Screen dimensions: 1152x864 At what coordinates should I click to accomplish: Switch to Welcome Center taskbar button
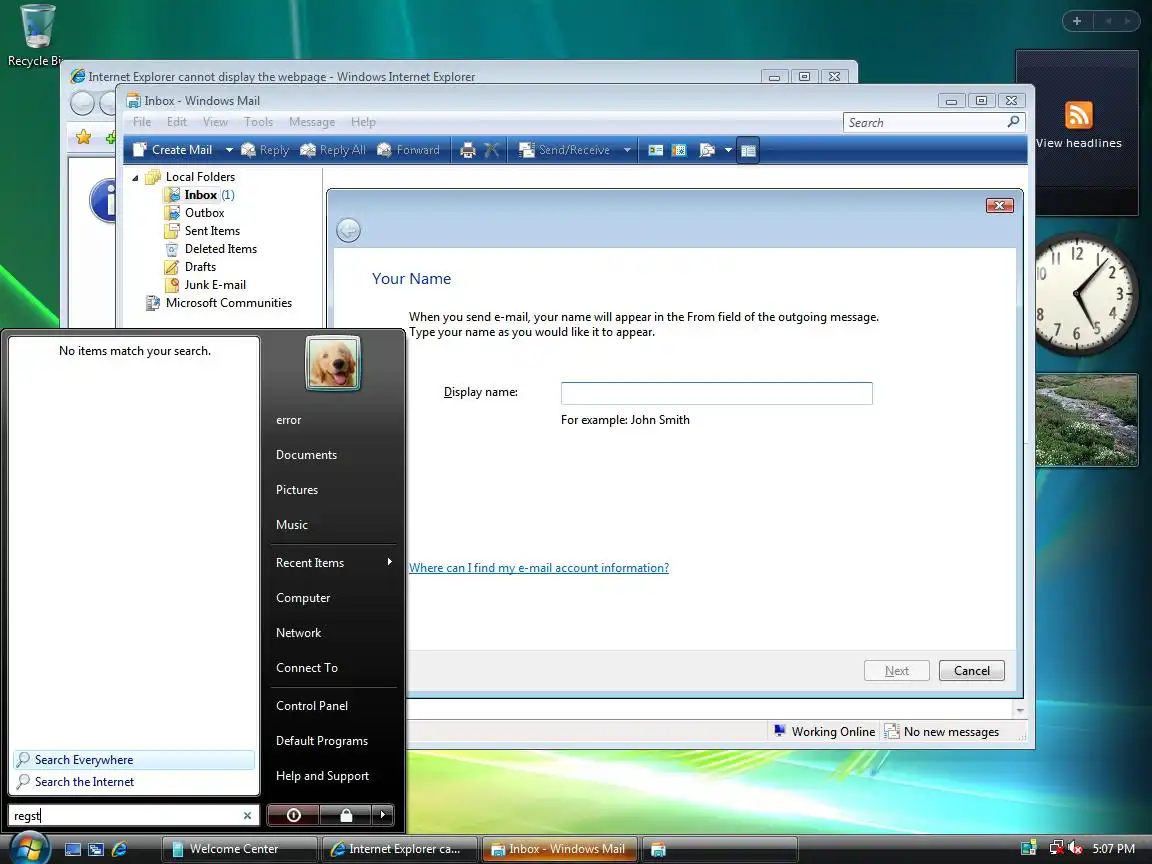tap(240, 849)
